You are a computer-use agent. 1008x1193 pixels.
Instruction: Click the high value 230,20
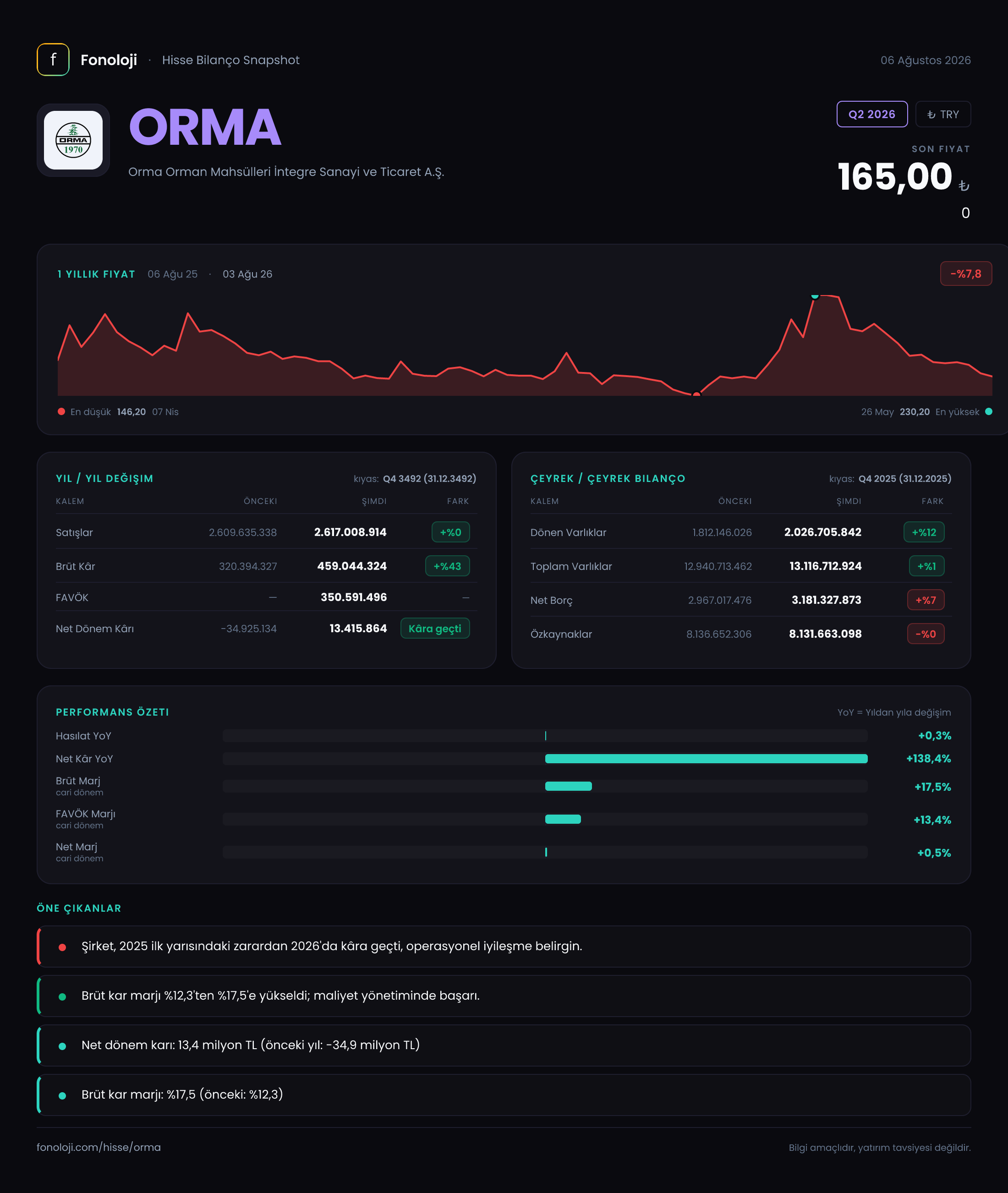(x=915, y=412)
